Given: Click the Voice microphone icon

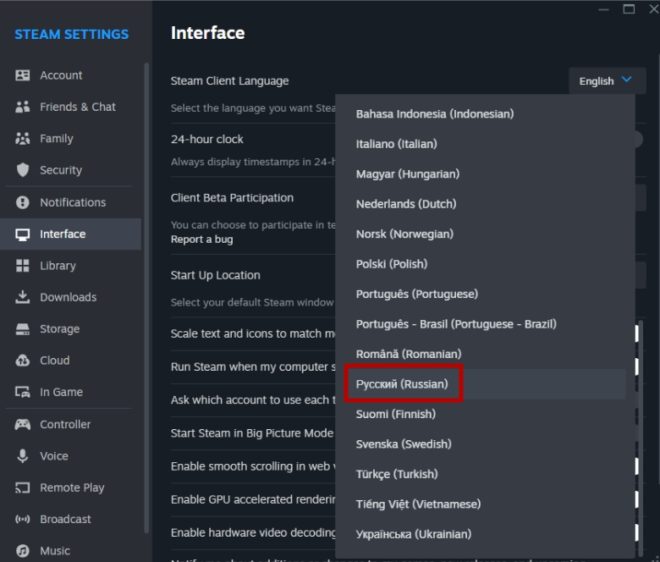Looking at the screenshot, I should (22, 456).
